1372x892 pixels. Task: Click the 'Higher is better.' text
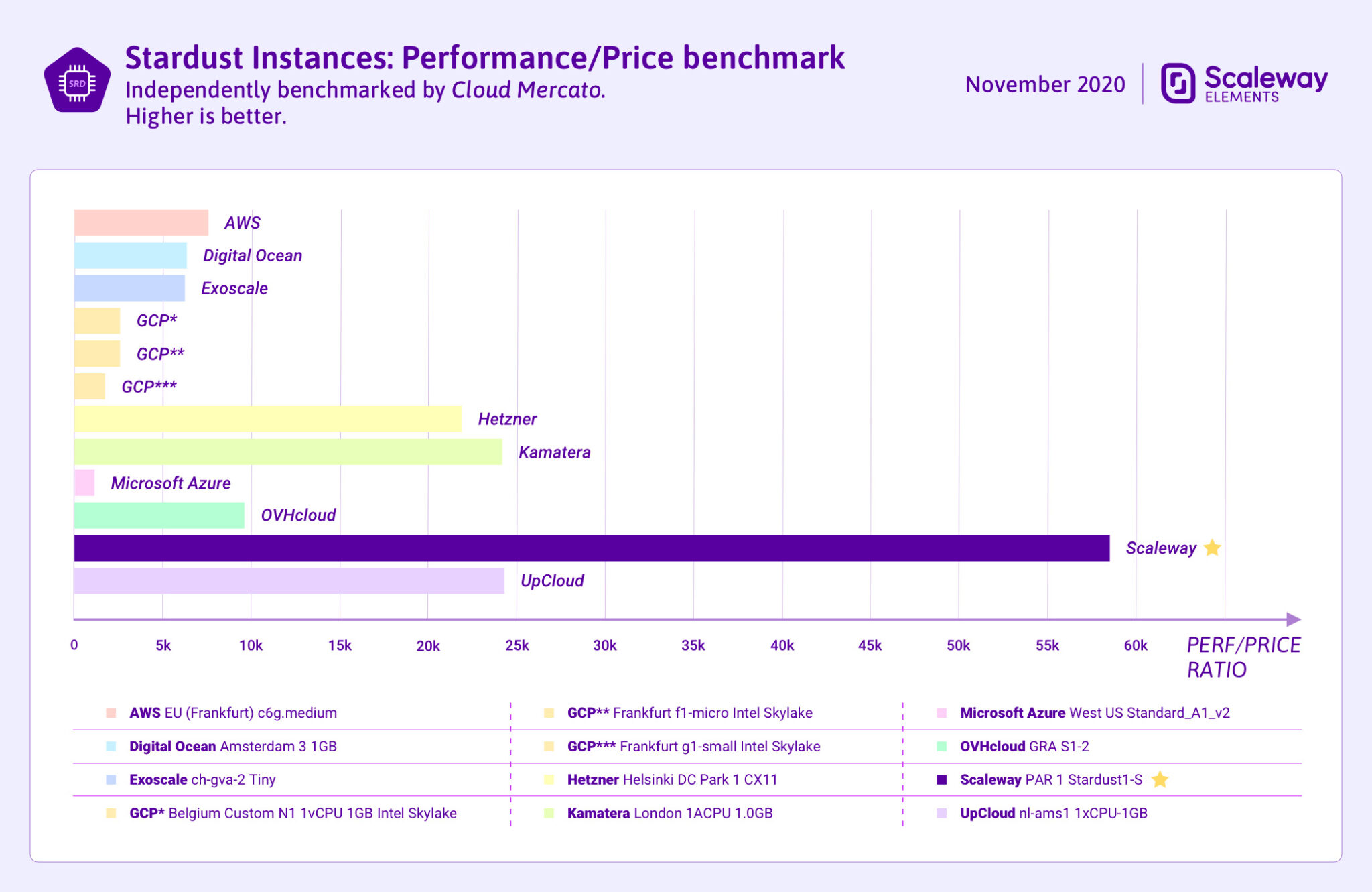(206, 116)
